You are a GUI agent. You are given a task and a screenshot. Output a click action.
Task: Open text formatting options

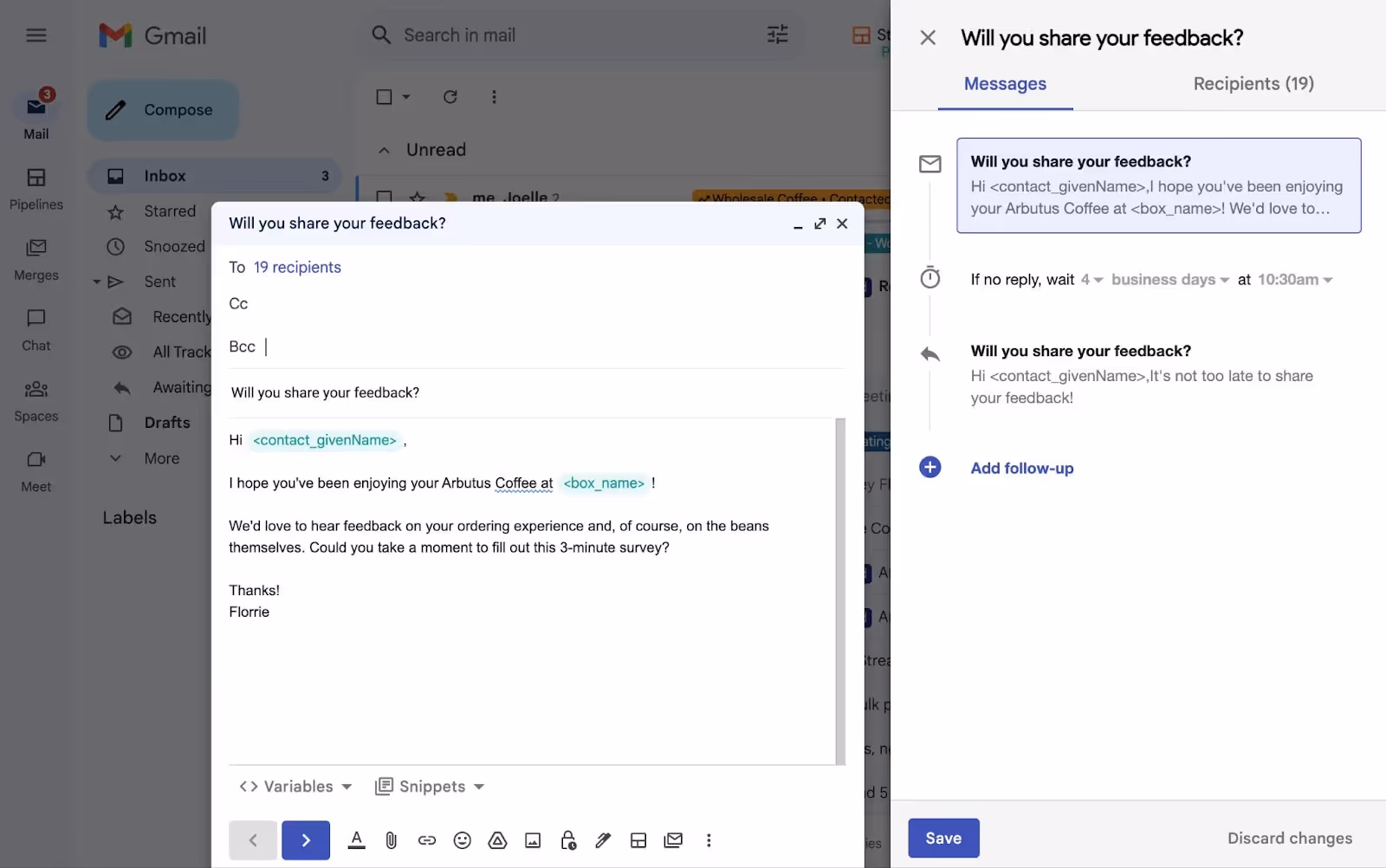356,840
